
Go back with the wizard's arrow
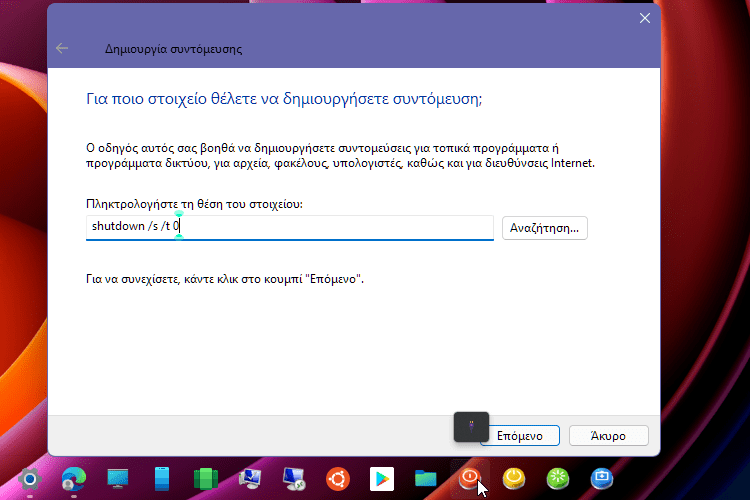point(62,48)
